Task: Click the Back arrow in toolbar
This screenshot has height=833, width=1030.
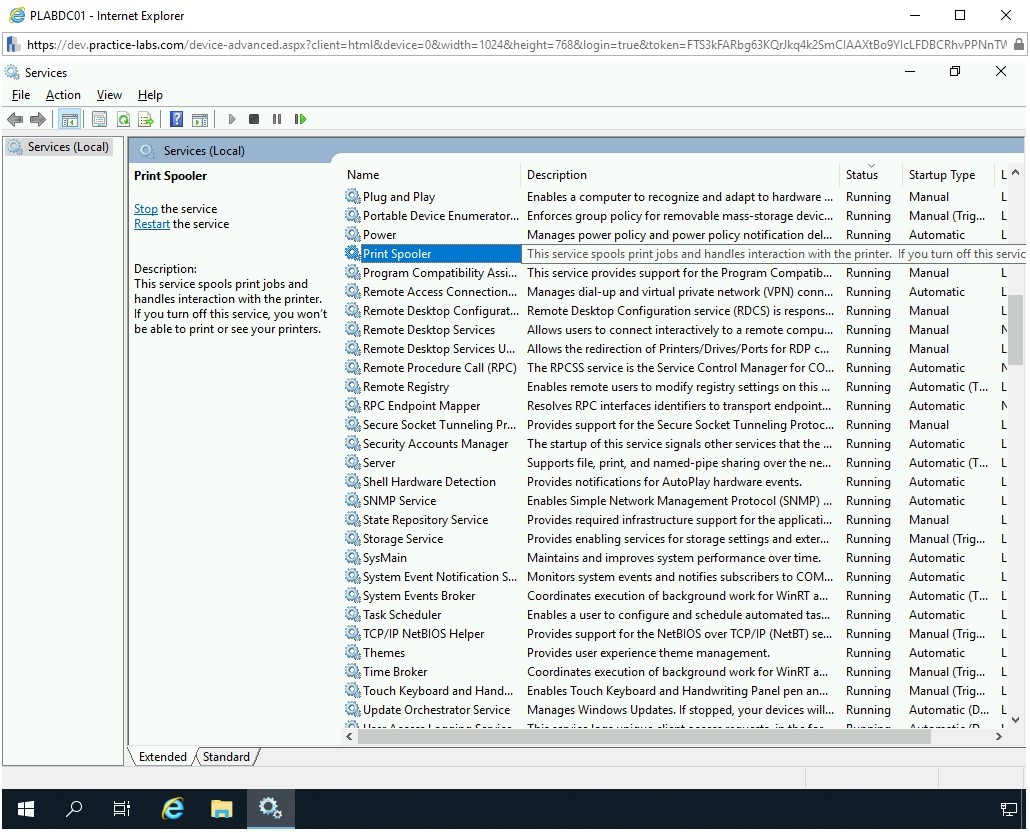Action: pyautogui.click(x=15, y=119)
